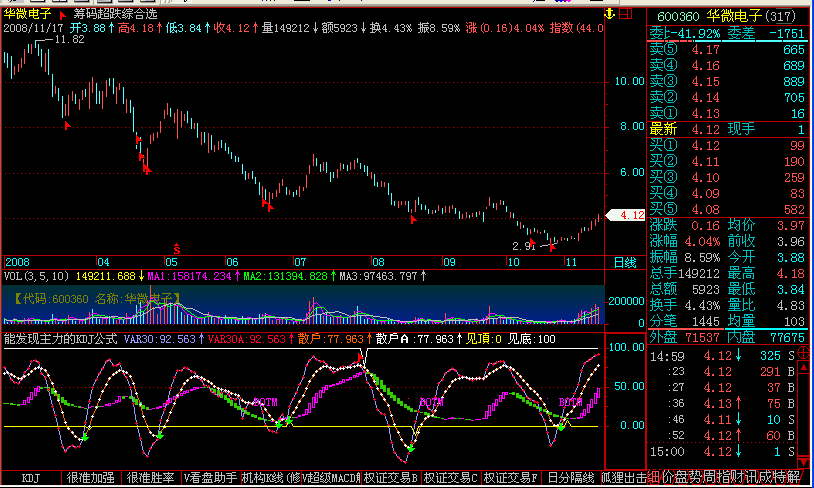Open the V超级MACD indicator tab
This screenshot has height=488, width=814.
331,478
